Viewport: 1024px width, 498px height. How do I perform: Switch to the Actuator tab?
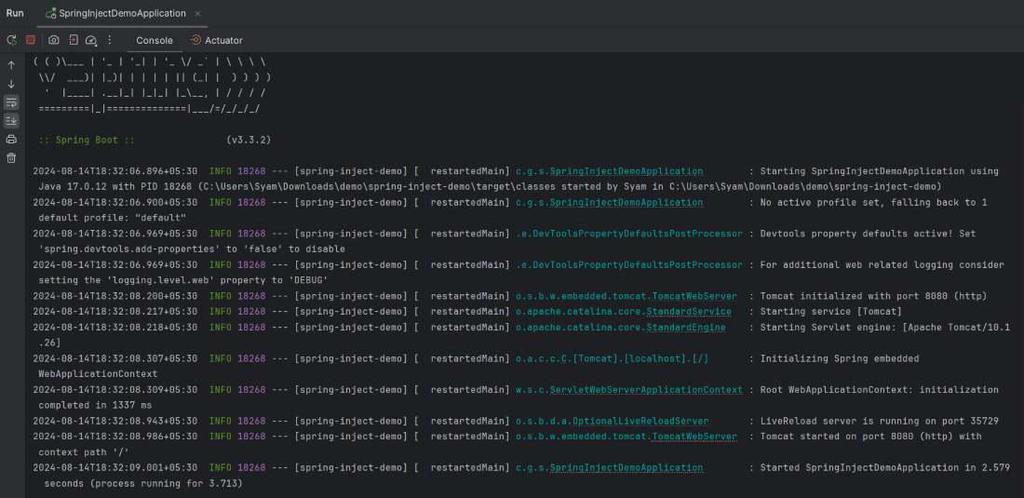point(216,40)
